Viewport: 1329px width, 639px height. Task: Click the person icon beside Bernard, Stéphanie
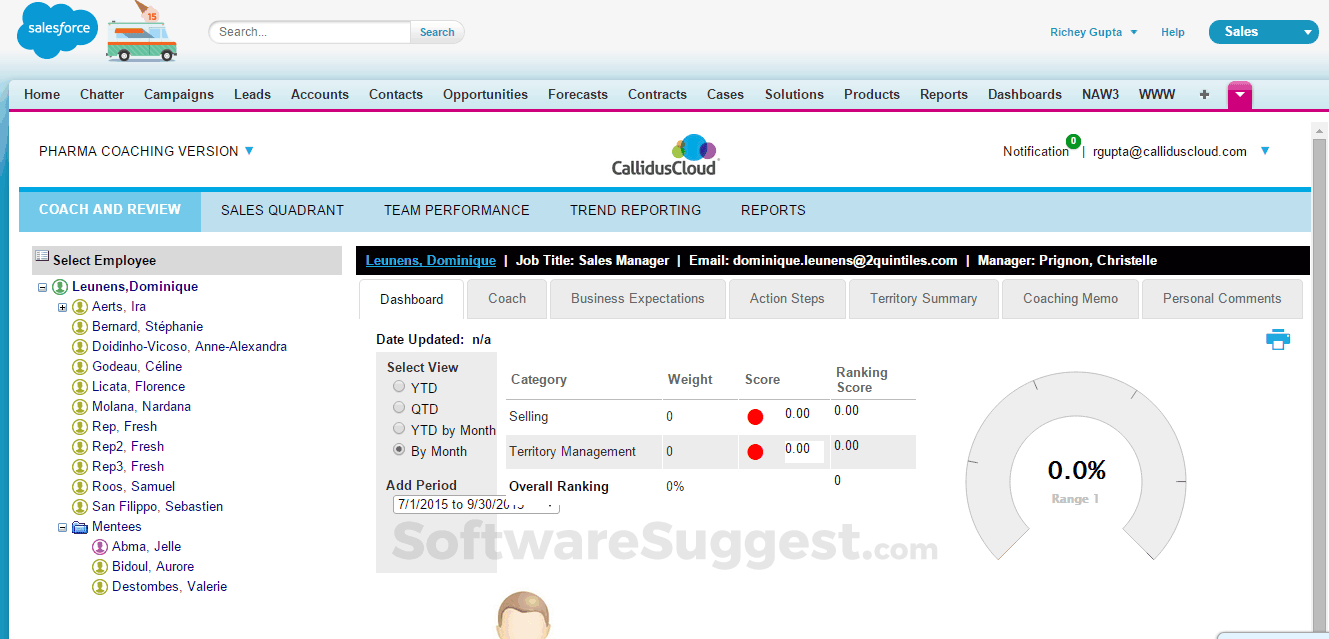tap(80, 327)
